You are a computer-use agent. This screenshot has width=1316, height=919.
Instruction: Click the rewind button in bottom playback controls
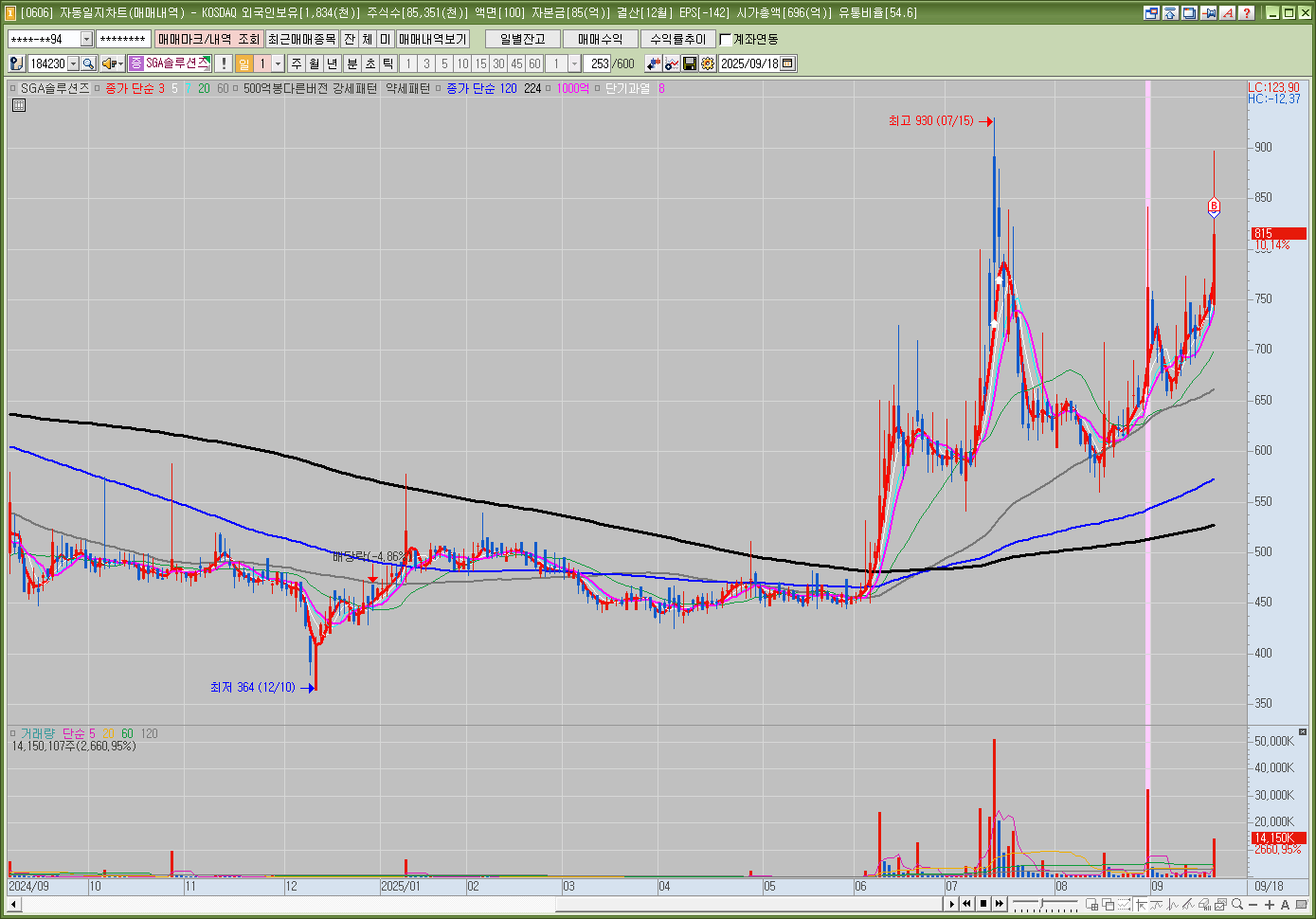click(x=966, y=904)
